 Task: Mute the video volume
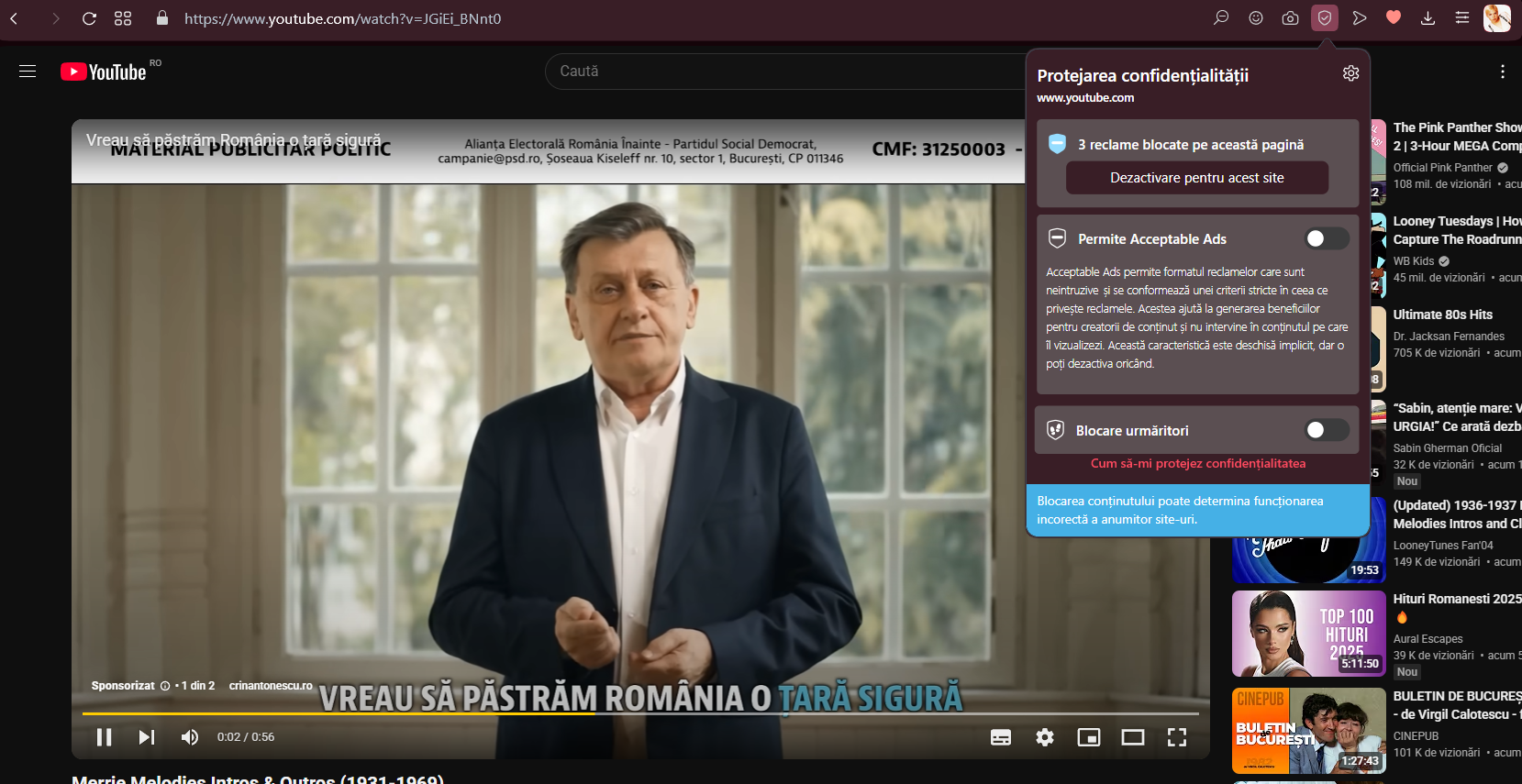point(190,737)
